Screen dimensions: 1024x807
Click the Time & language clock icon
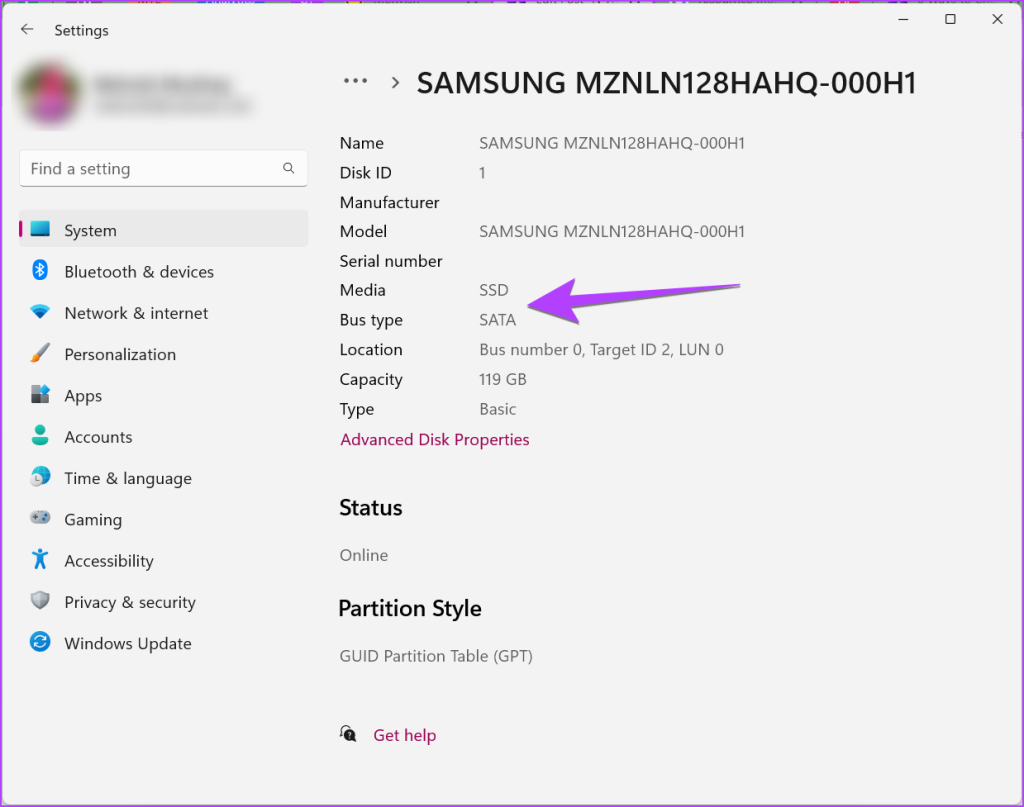point(40,477)
